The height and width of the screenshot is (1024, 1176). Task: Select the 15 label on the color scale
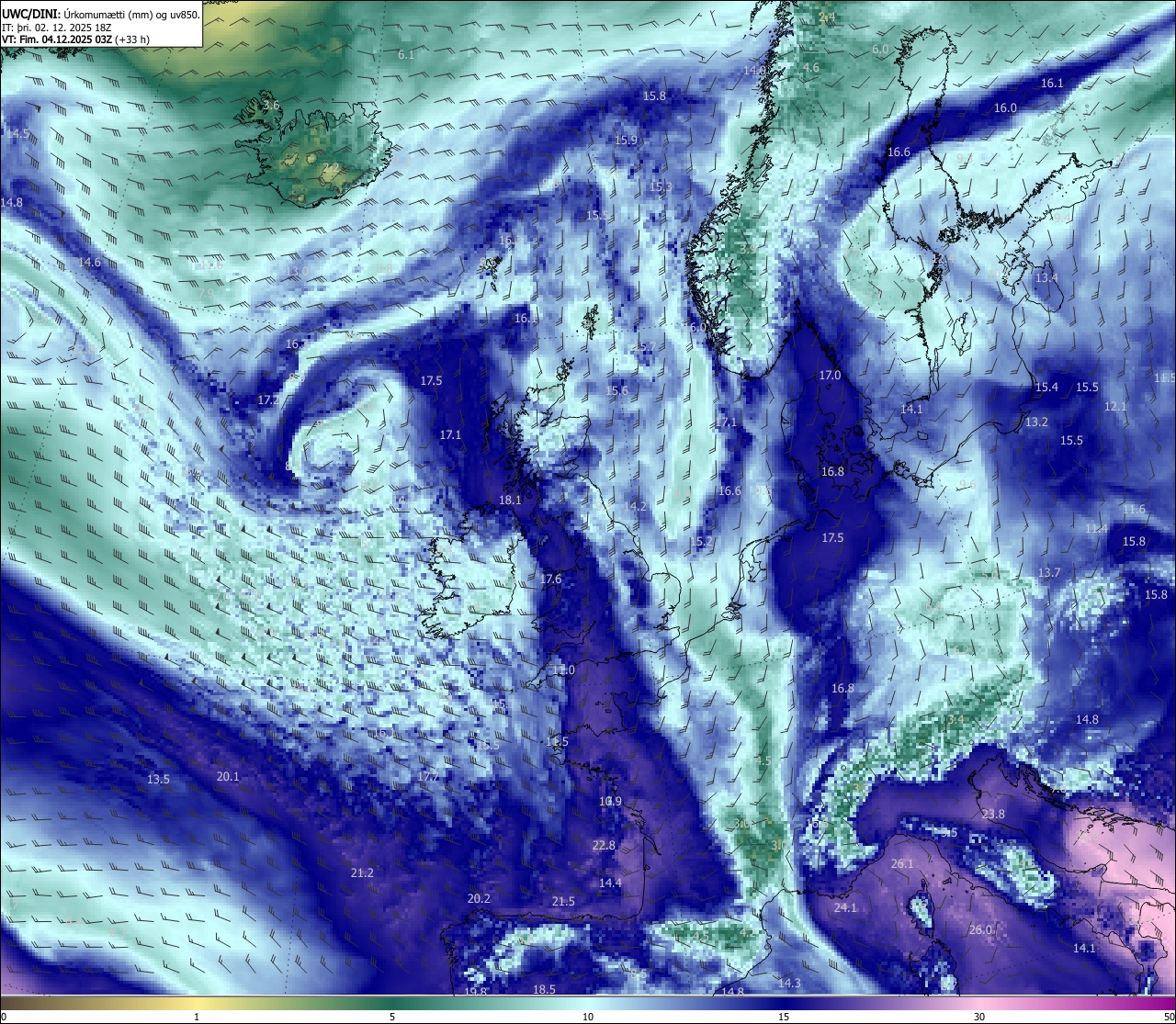(784, 1017)
